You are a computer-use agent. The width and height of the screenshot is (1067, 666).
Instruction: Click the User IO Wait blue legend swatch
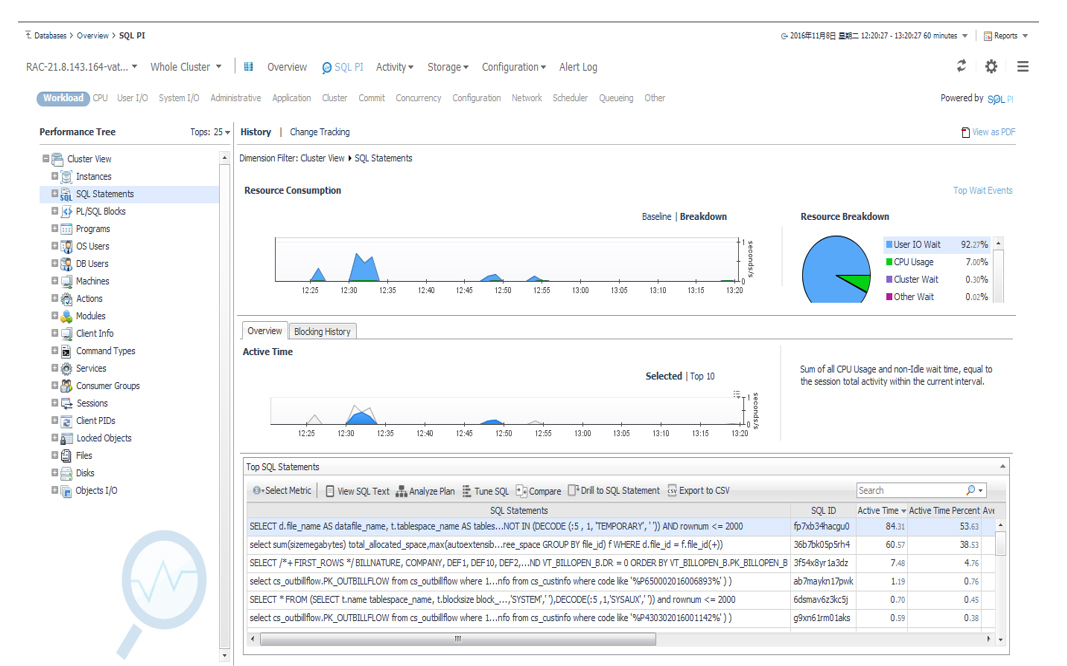[889, 244]
